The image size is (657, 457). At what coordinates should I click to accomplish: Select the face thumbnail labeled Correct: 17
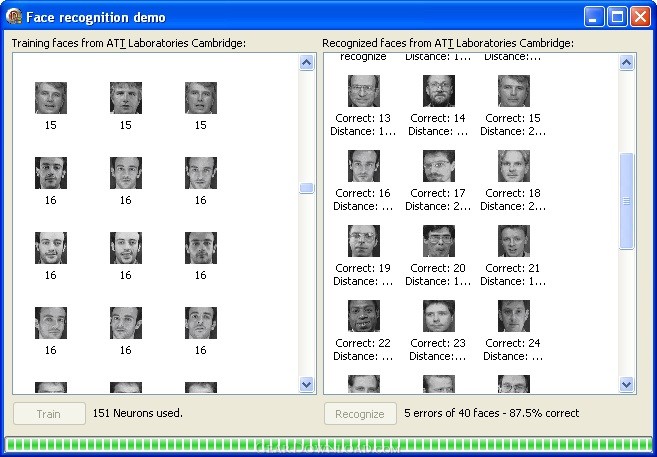tap(439, 166)
